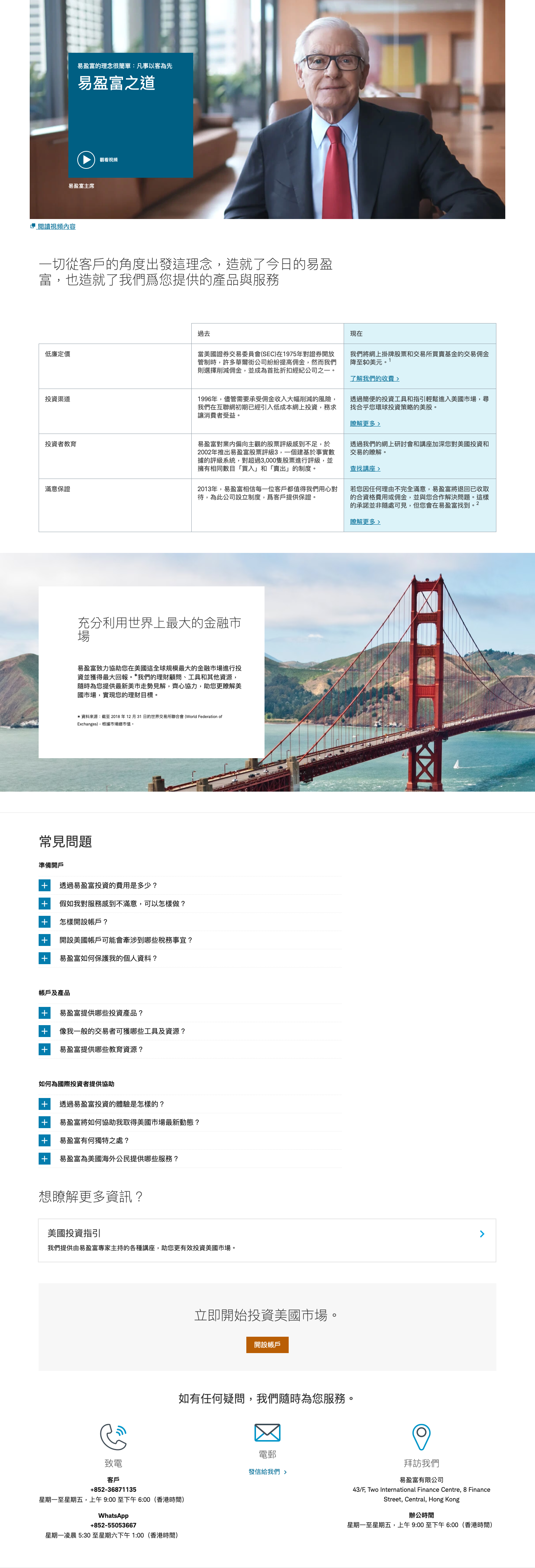This screenshot has width=535, height=1568.
Task: Follow 瞭解更多 link in 投資渠道 row
Action: 365,424
